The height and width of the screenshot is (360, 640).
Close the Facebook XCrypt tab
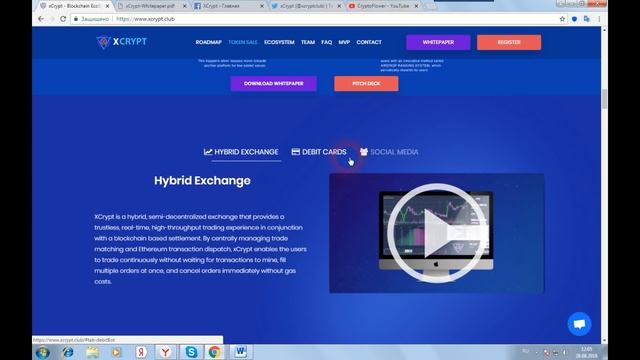point(262,6)
